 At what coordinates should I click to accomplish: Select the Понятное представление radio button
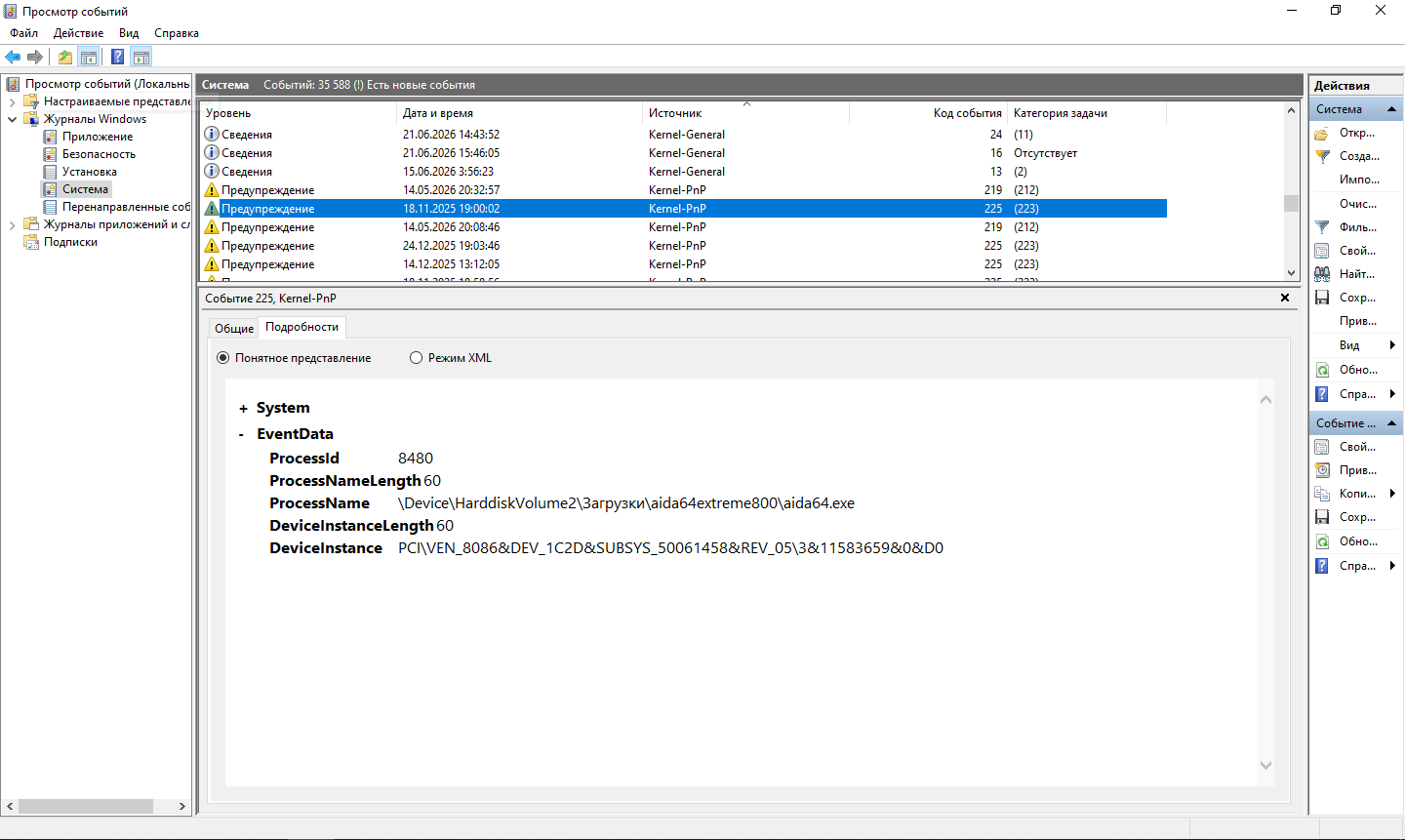tap(222, 358)
